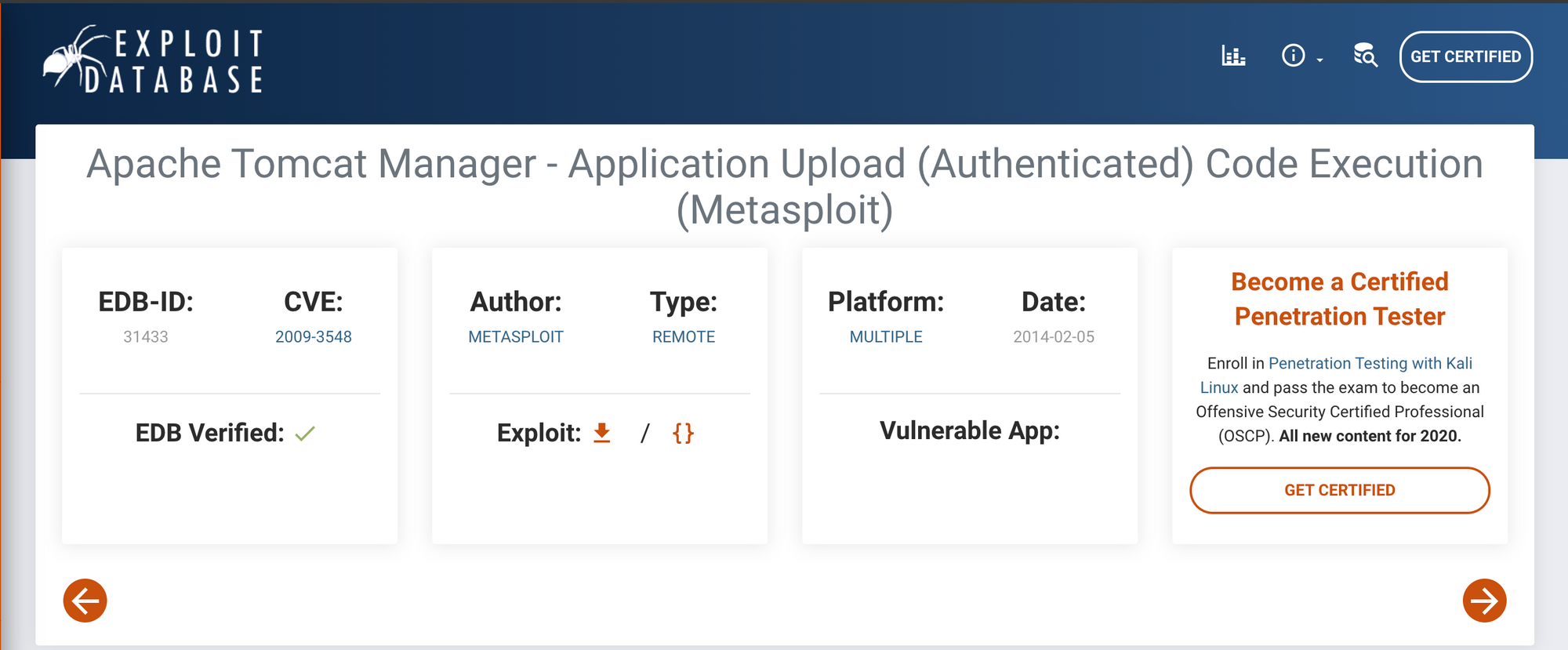The width and height of the screenshot is (1568, 650).
Task: Click the Become a Certified Penetration Tester heading
Action: click(1339, 299)
